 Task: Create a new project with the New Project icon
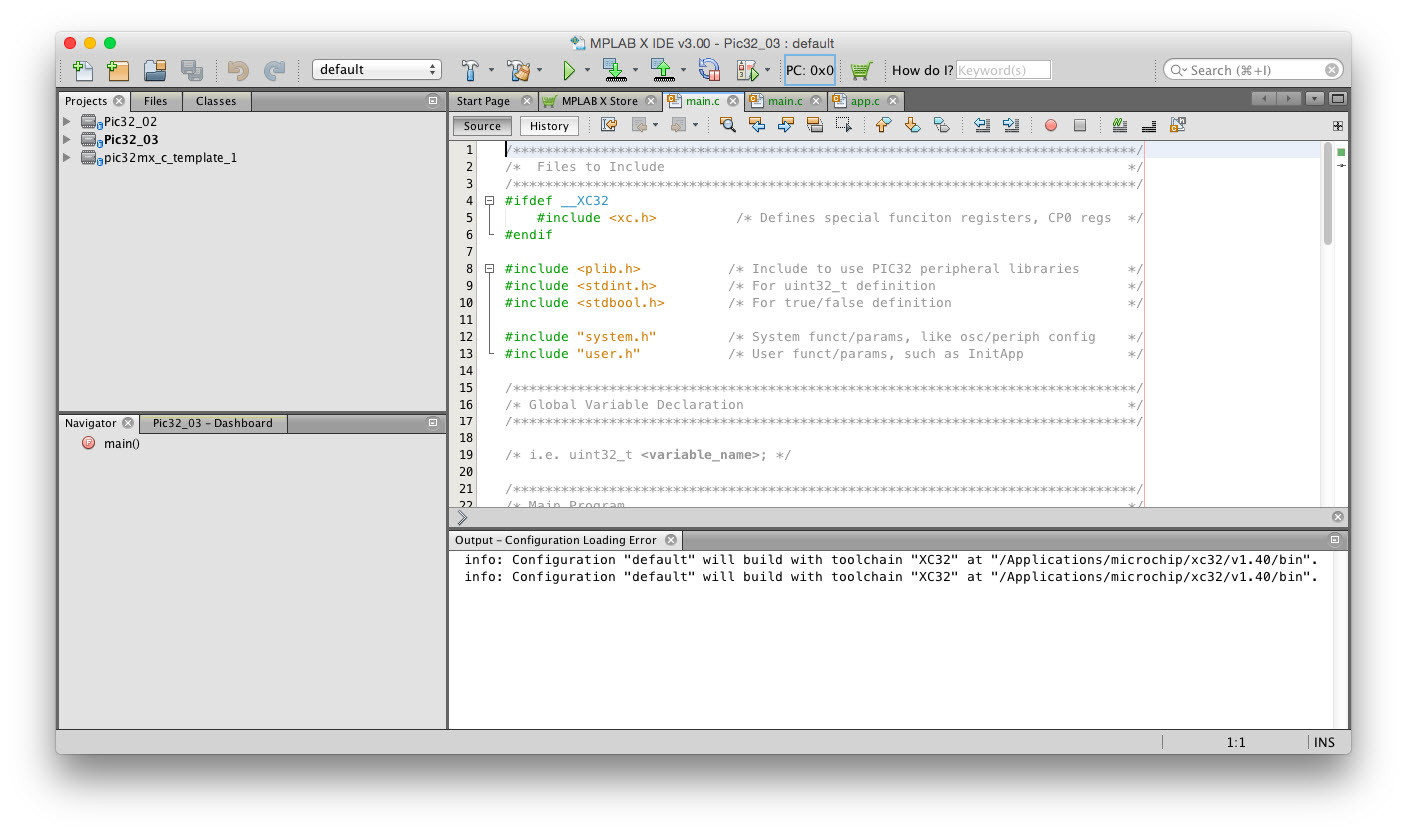pyautogui.click(x=118, y=70)
